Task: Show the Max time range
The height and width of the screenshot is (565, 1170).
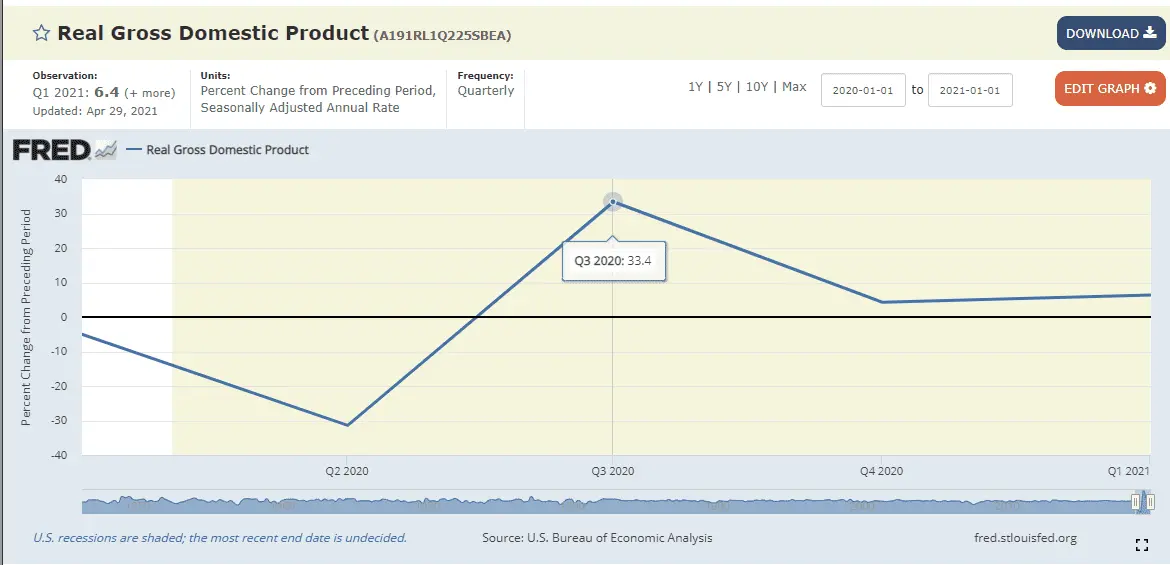Action: pos(794,87)
